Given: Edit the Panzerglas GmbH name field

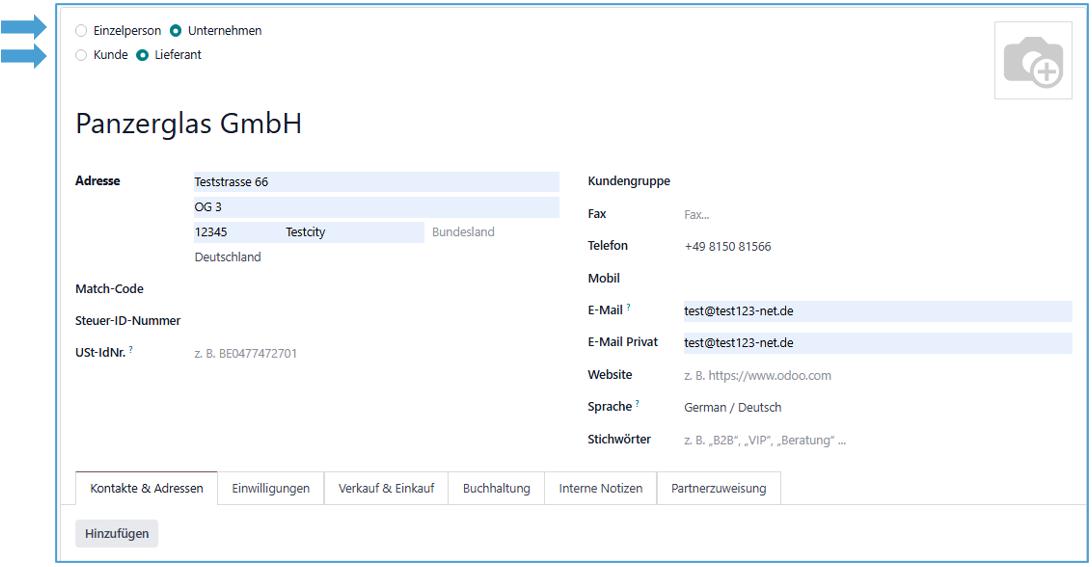Looking at the screenshot, I should pos(189,125).
